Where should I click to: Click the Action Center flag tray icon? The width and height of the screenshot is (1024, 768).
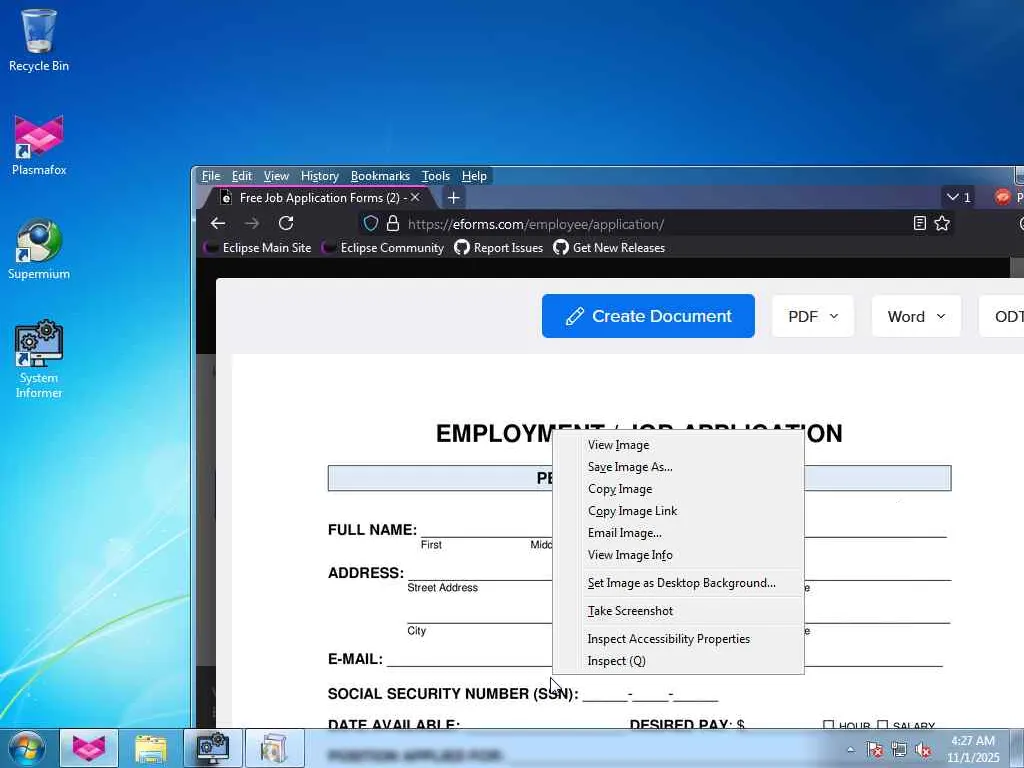tap(874, 750)
